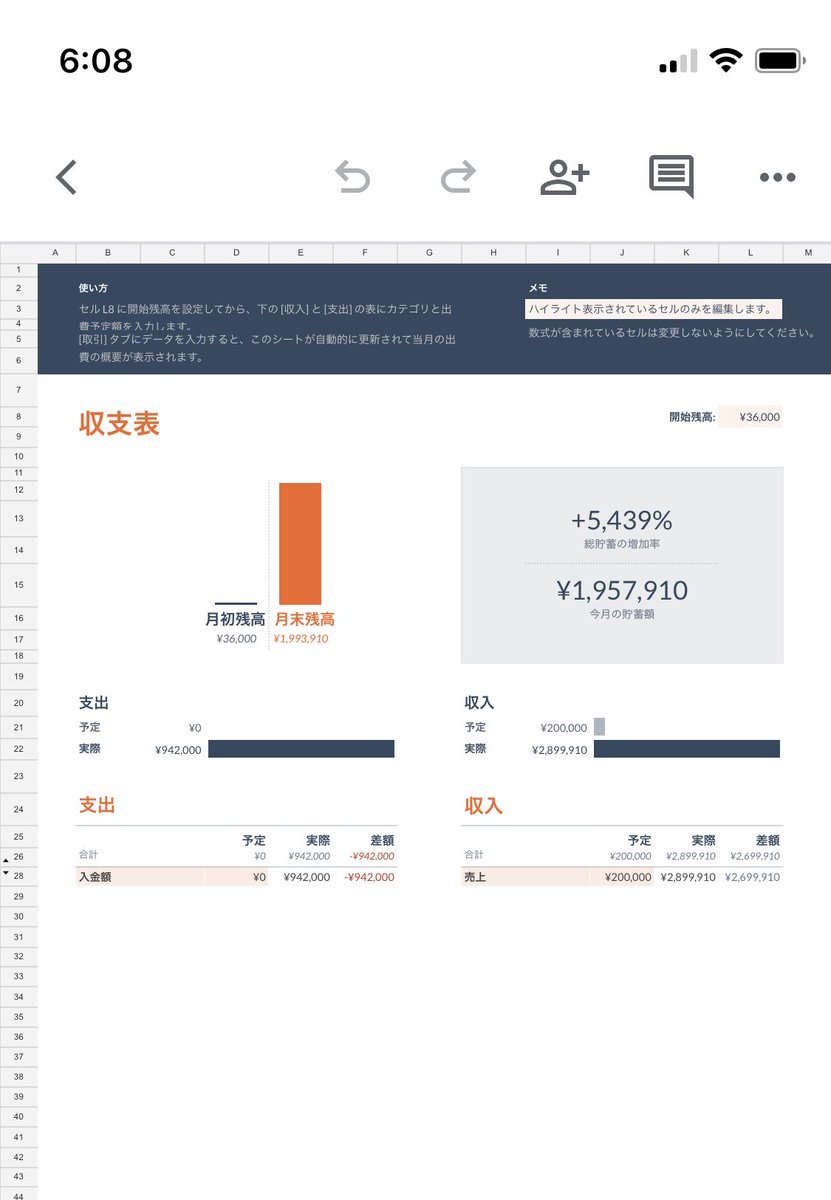This screenshot has width=831, height=1200.
Task: Expand hidden row arrow above row 26
Action: [x=6, y=858]
